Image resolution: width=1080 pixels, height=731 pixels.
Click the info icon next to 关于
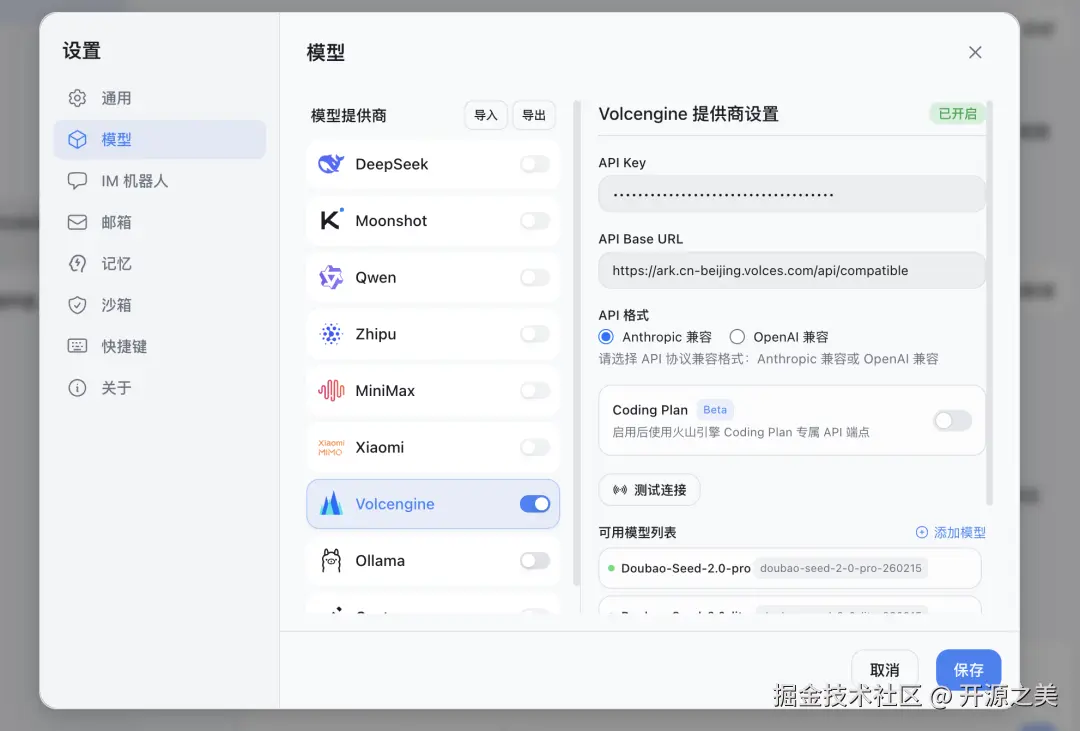[77, 387]
